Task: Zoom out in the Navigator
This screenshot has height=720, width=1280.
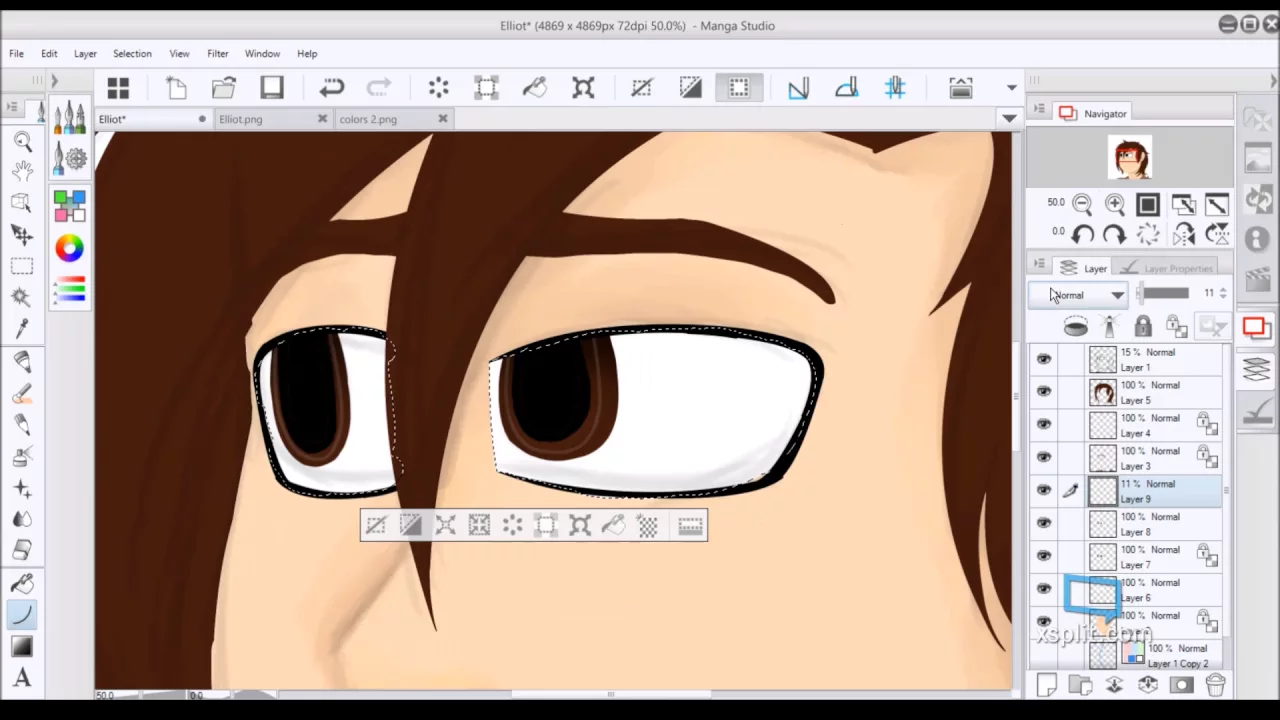Action: coord(1082,204)
